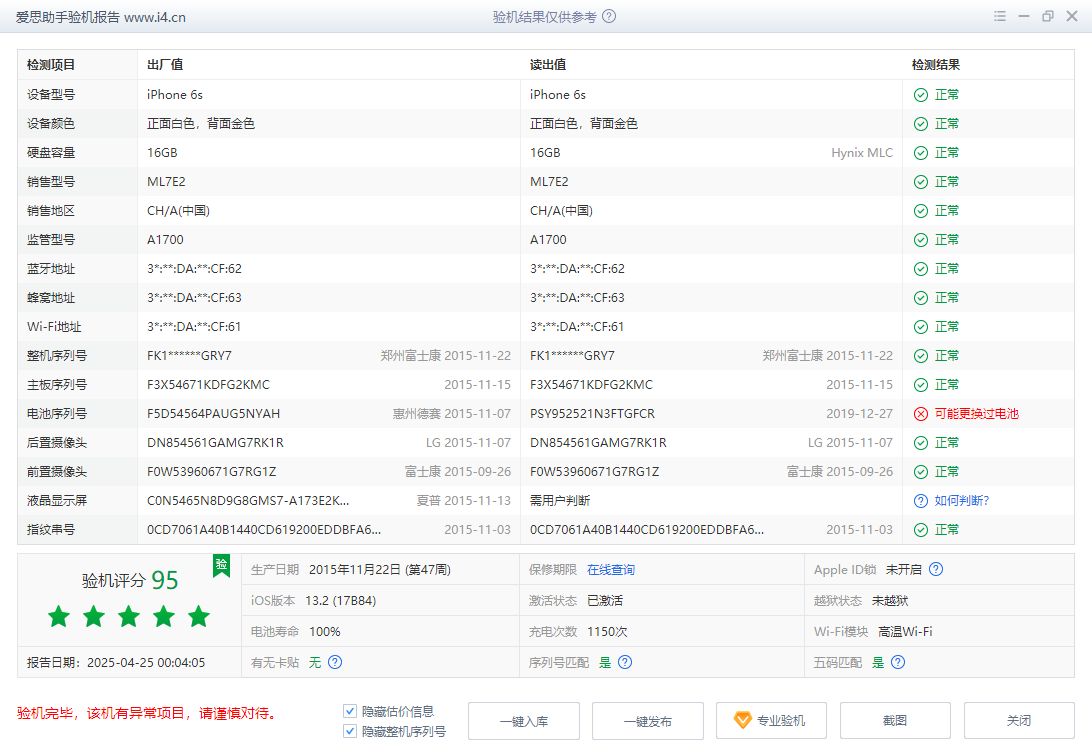Click Wi-Fi模块 value 高温Wi-Fi
1092x756 pixels.
point(905,632)
